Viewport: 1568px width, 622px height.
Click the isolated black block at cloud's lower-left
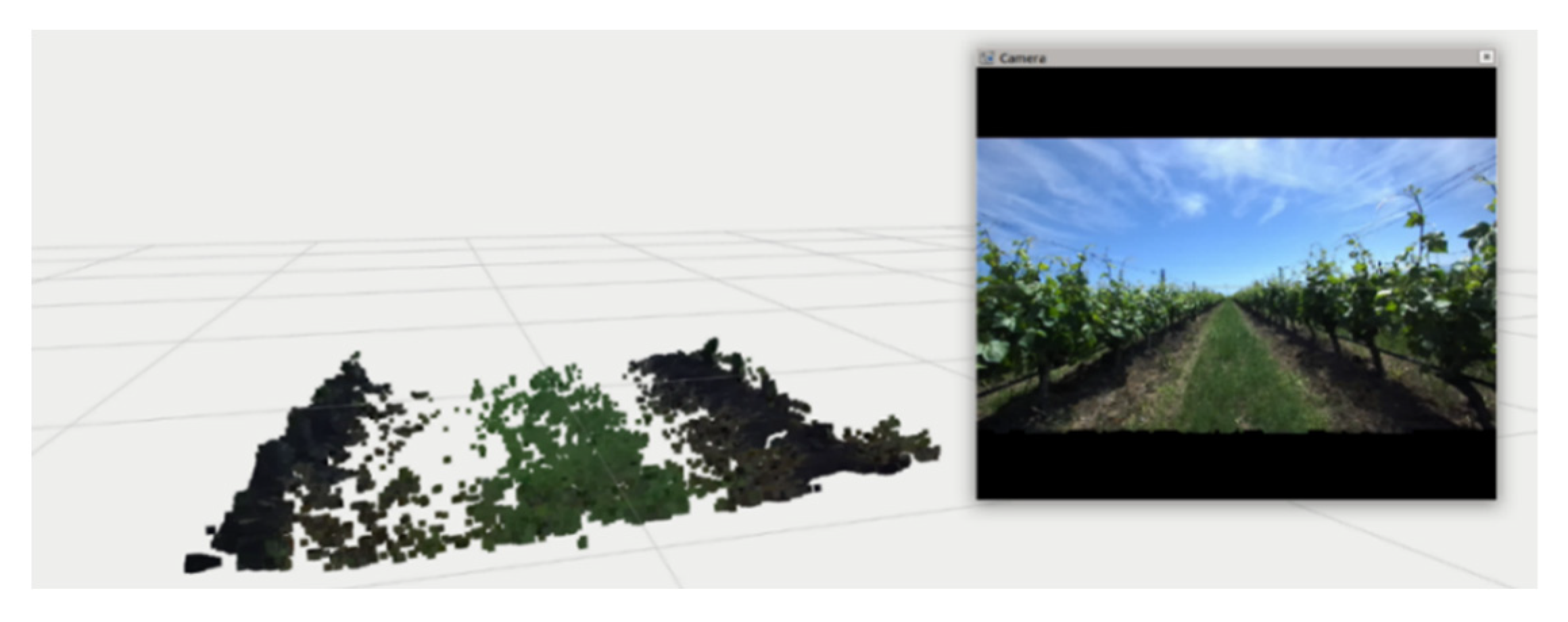coord(201,563)
